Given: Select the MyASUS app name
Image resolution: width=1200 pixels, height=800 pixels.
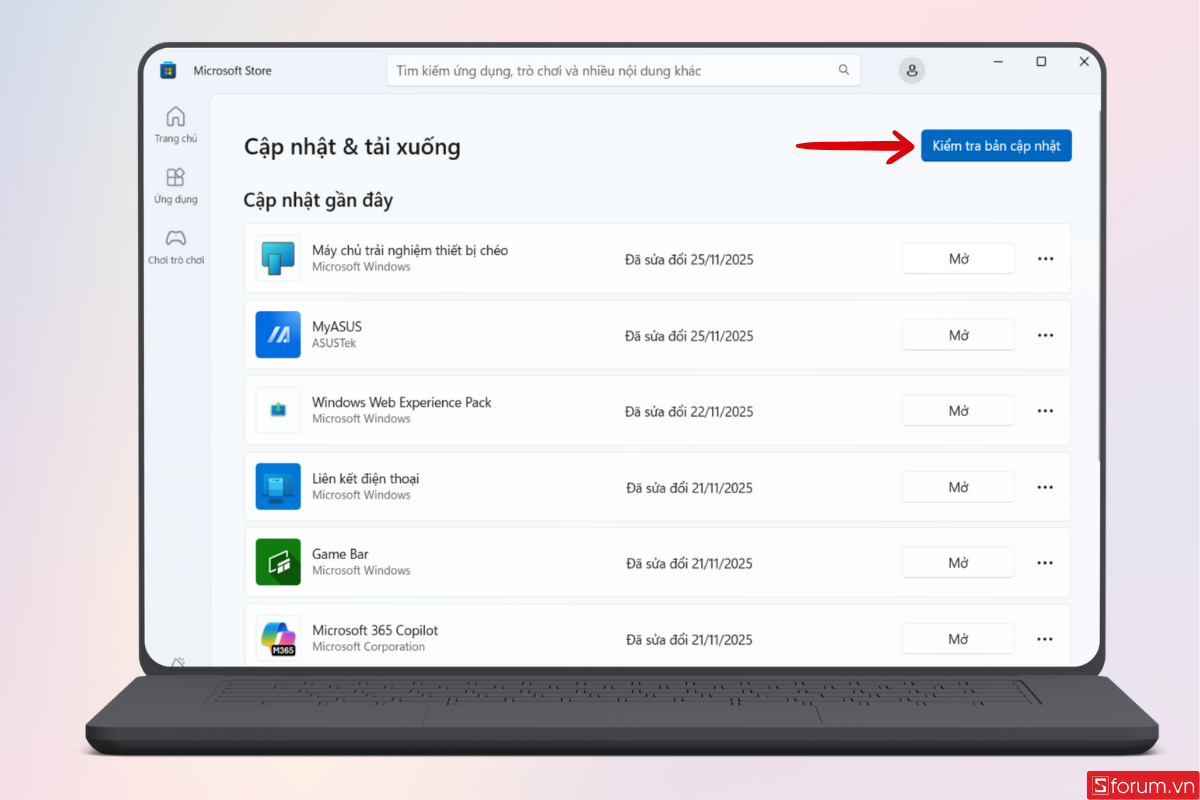Looking at the screenshot, I should (x=337, y=326).
